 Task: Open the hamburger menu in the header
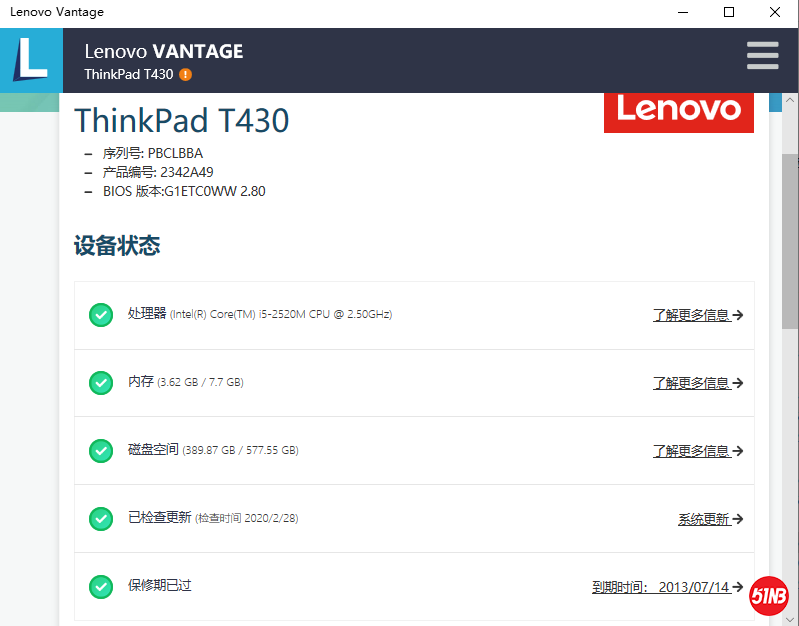[x=762, y=56]
